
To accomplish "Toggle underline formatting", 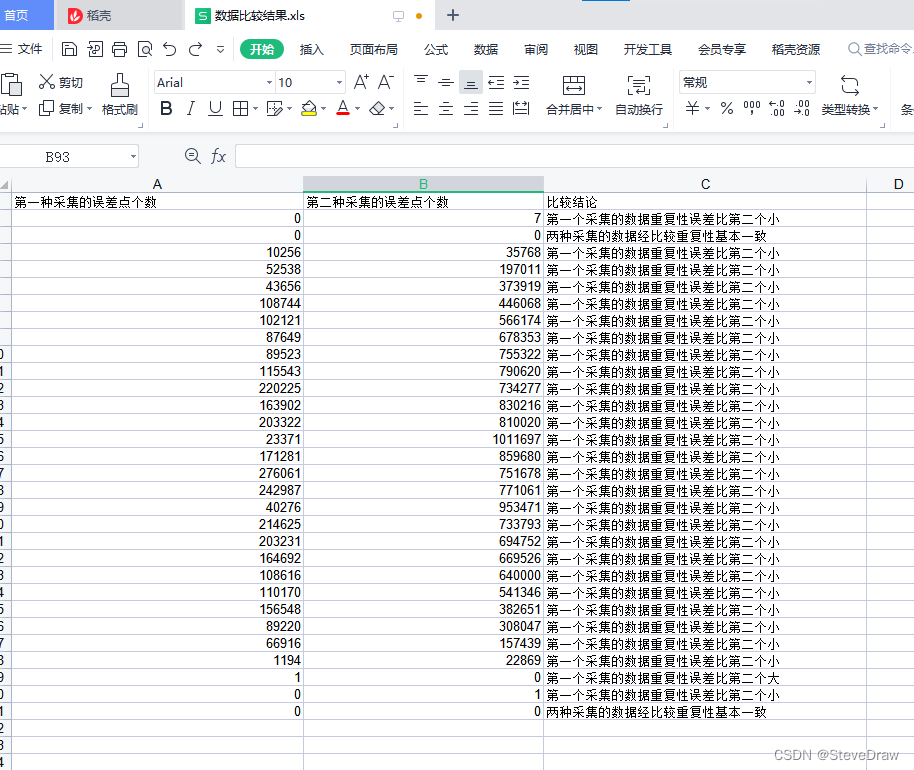I will coord(215,108).
